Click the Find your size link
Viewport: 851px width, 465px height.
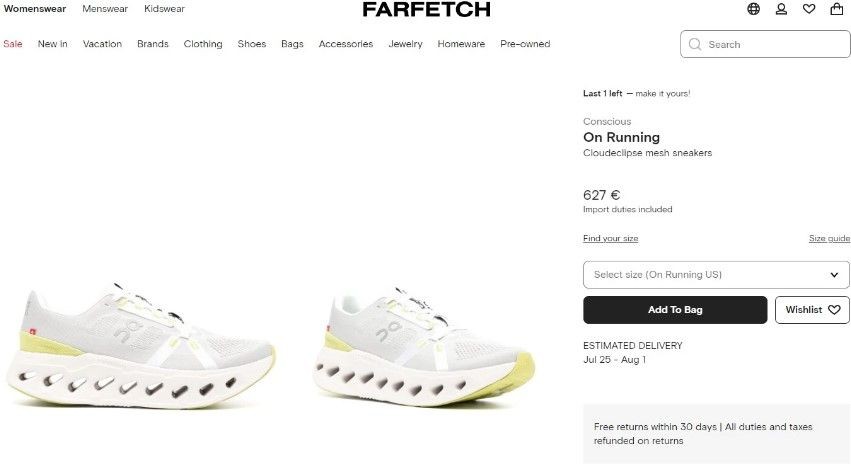611,238
